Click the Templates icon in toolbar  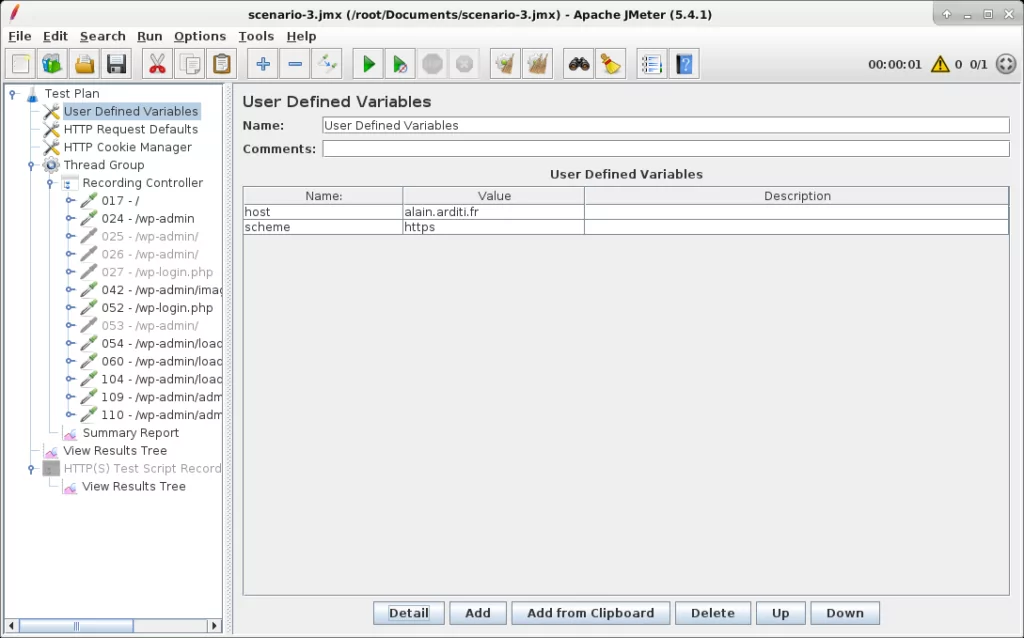52,65
